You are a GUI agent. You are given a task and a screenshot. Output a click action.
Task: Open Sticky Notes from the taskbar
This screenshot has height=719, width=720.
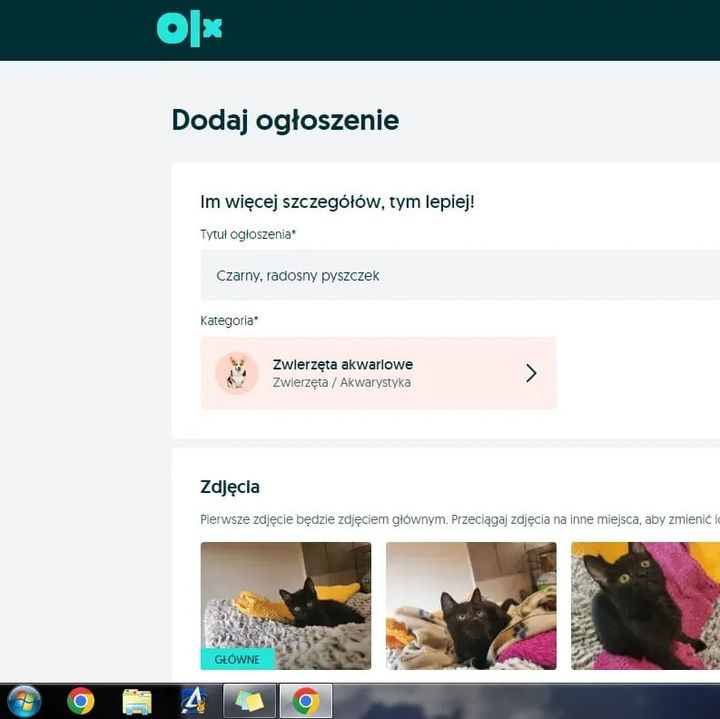(249, 701)
